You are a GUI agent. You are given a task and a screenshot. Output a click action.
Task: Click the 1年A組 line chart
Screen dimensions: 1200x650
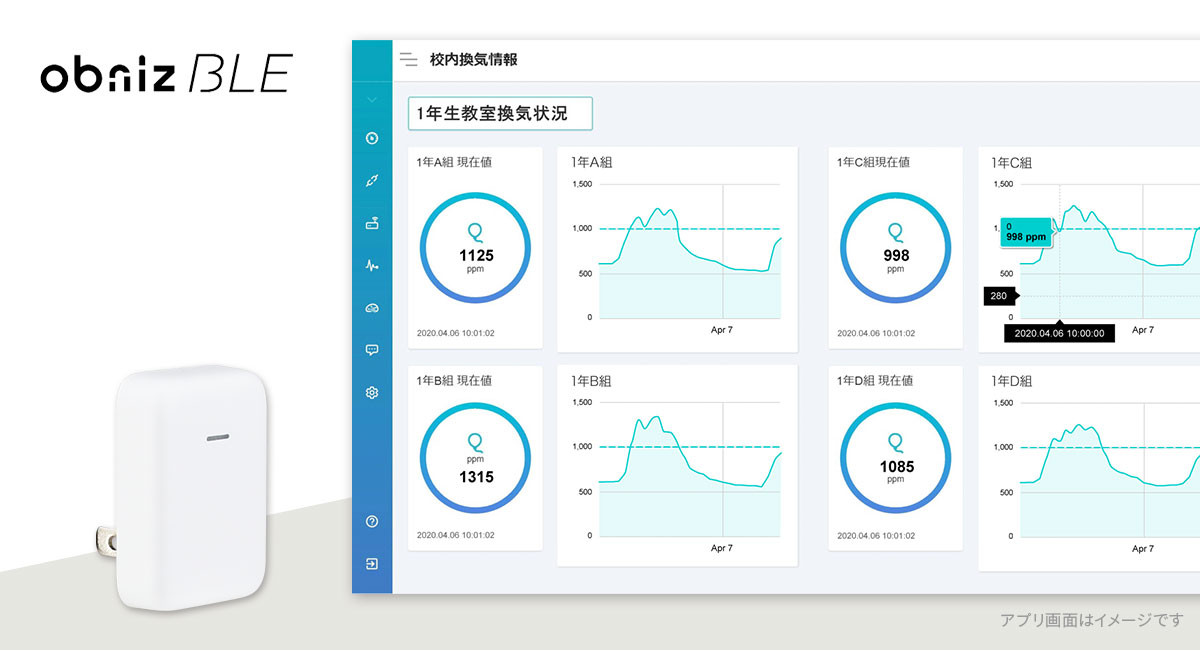click(677, 250)
